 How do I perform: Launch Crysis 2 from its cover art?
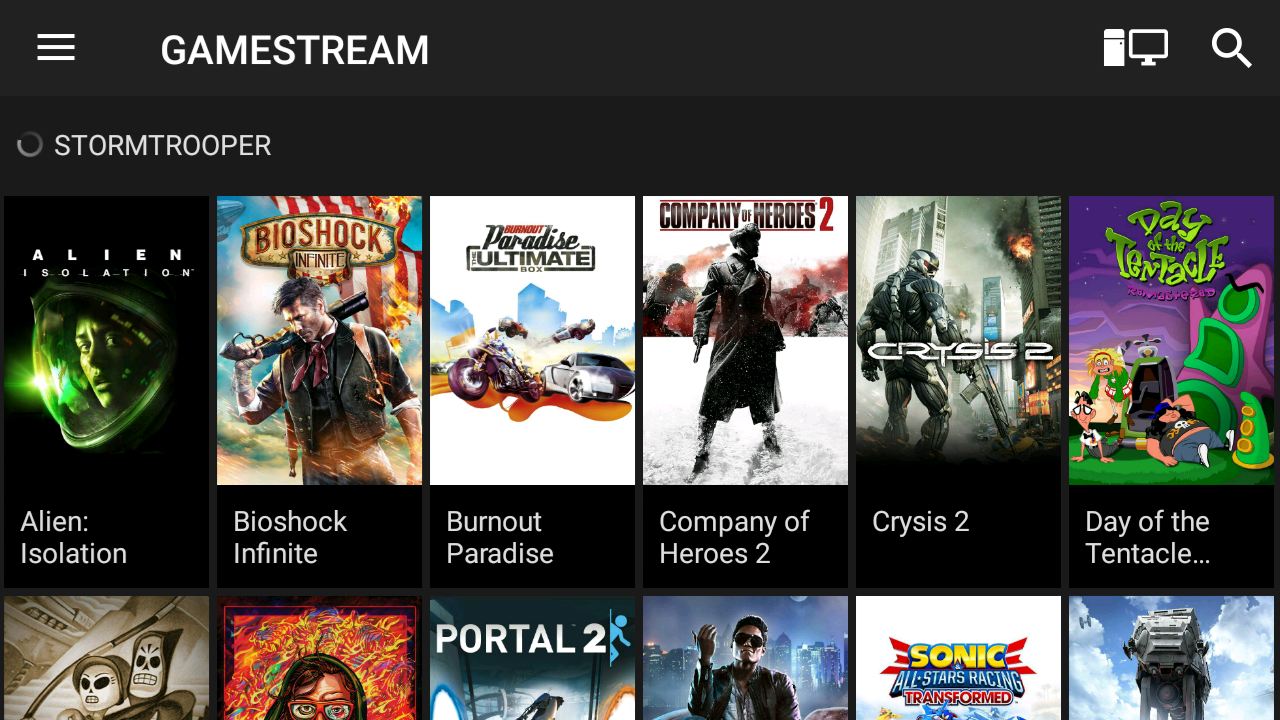(x=958, y=340)
